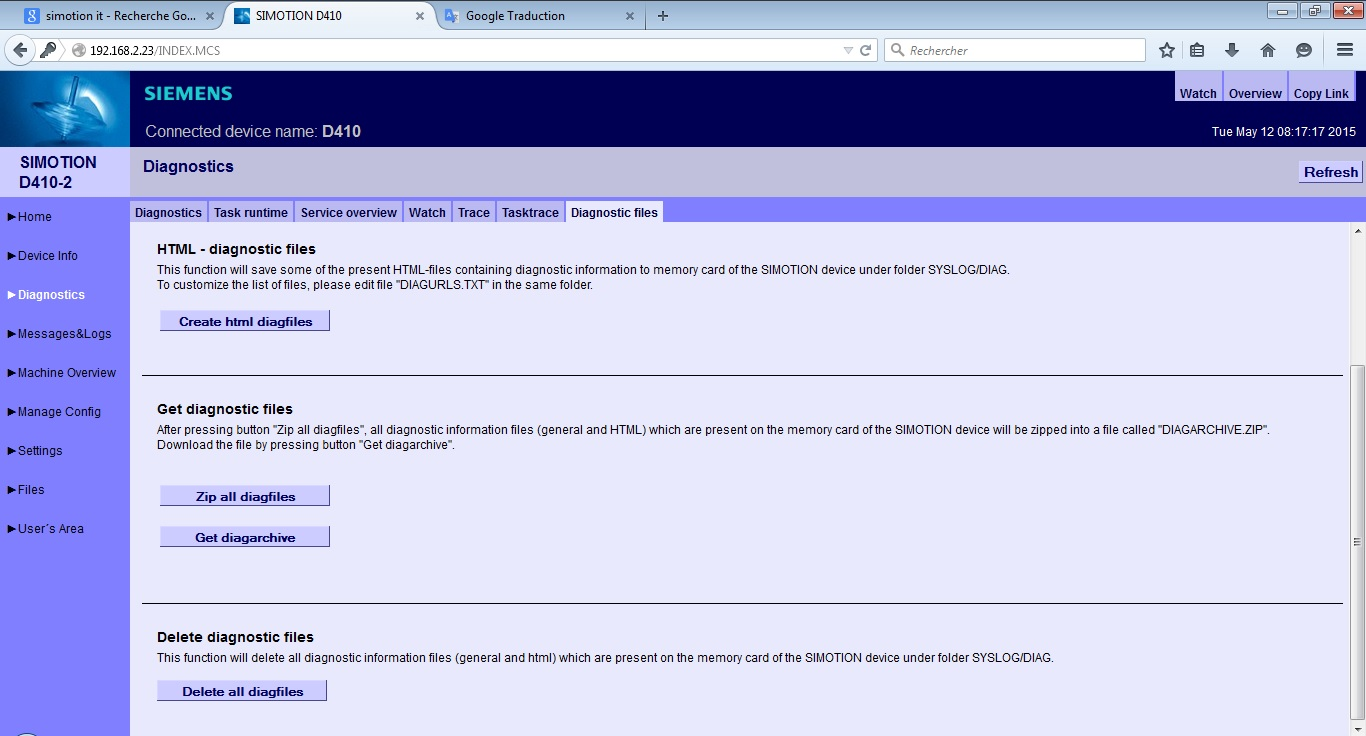
Task: Click the SIEMENS logo text
Action: coord(188,93)
